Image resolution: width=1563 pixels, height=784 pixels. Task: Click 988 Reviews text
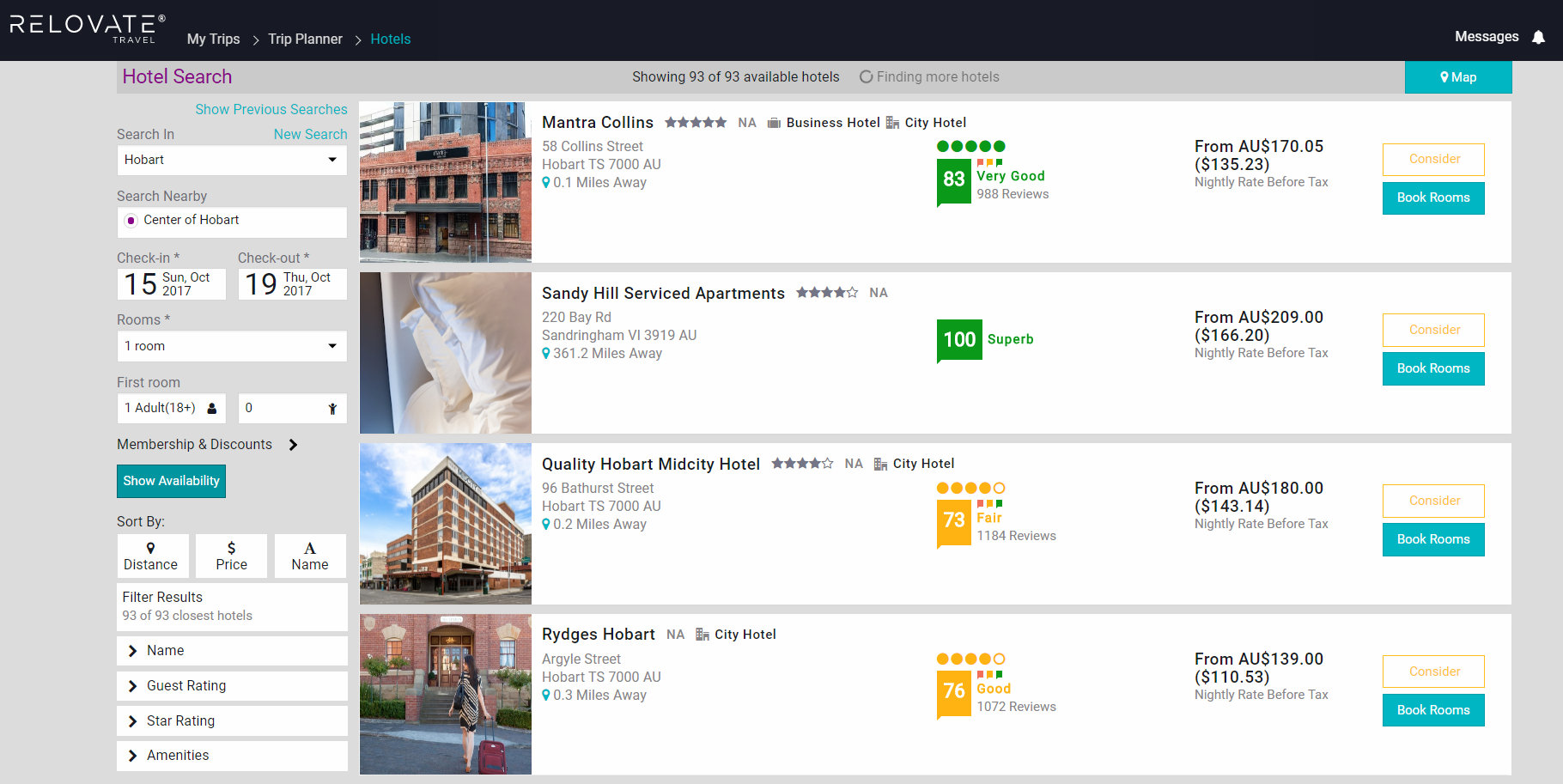(x=1013, y=195)
